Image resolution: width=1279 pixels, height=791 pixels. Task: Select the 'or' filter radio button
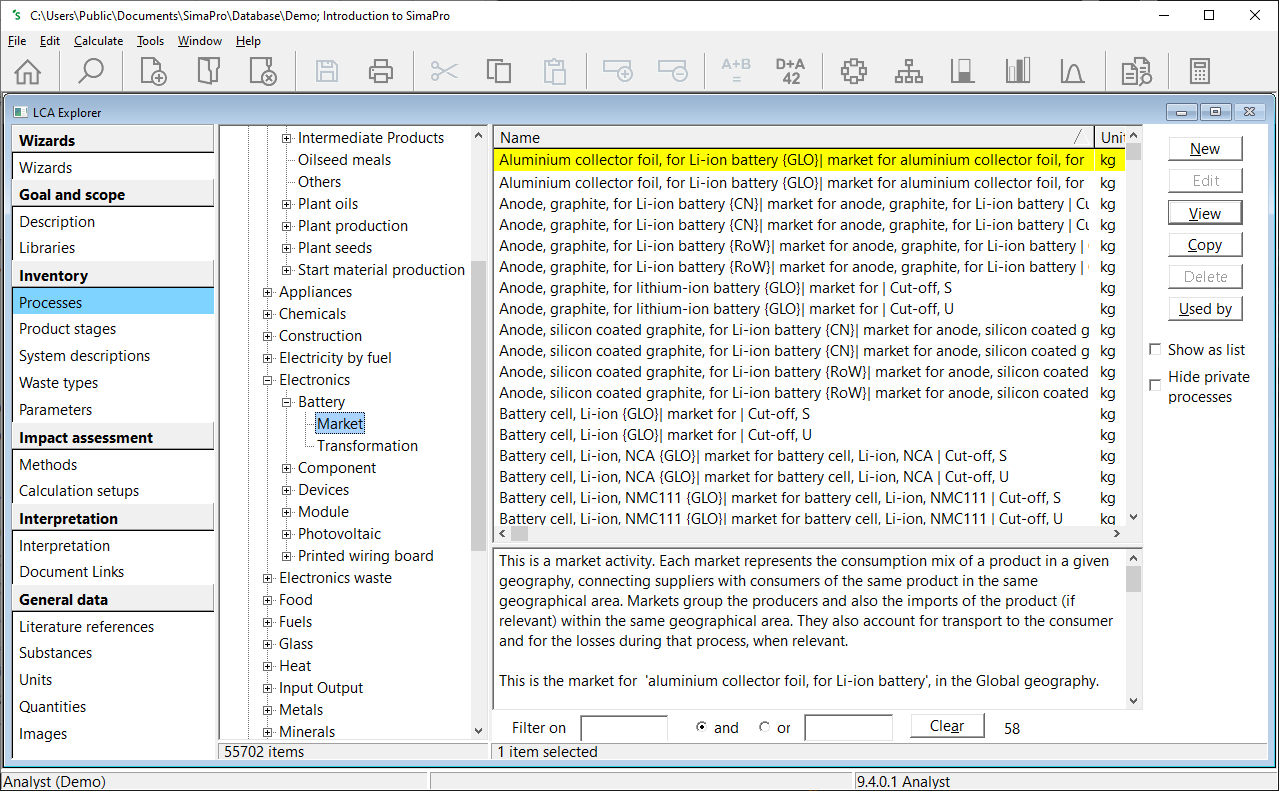coord(765,727)
